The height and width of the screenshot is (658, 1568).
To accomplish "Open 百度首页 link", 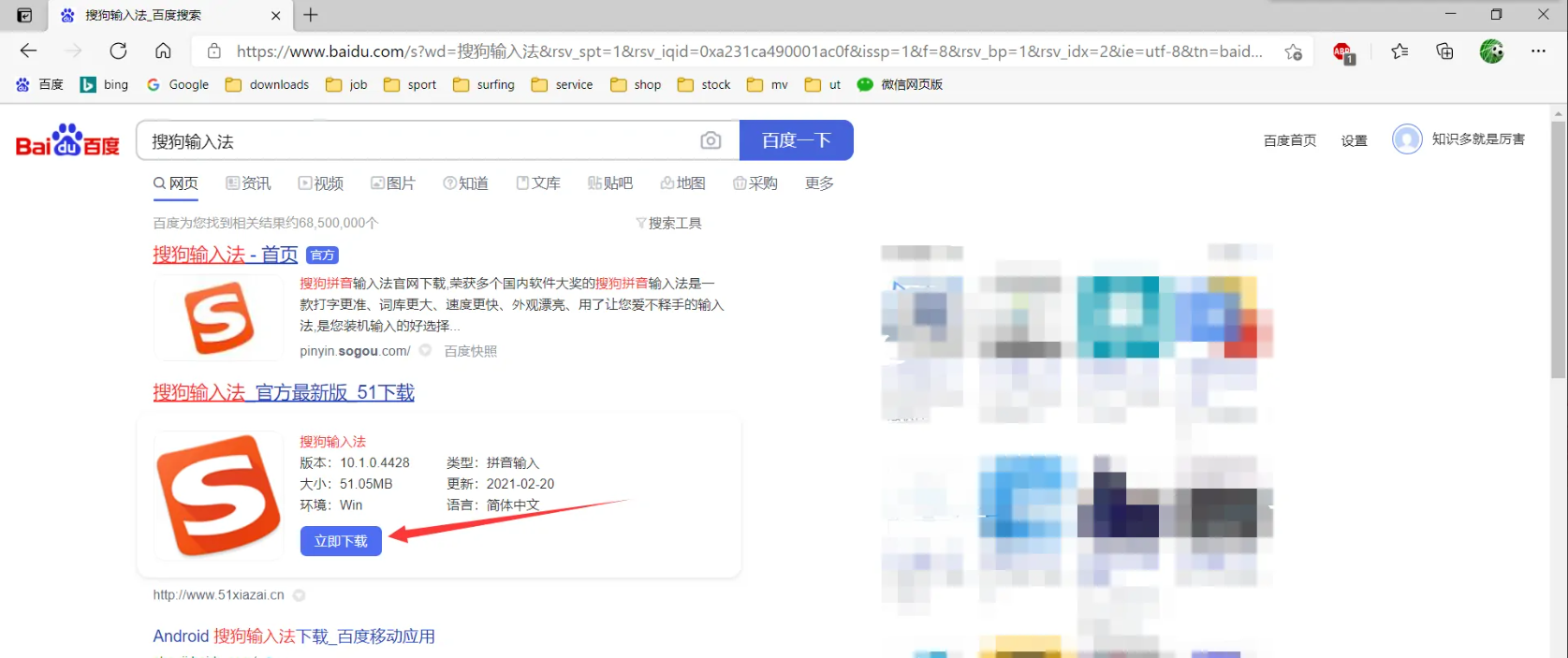I will (1290, 140).
